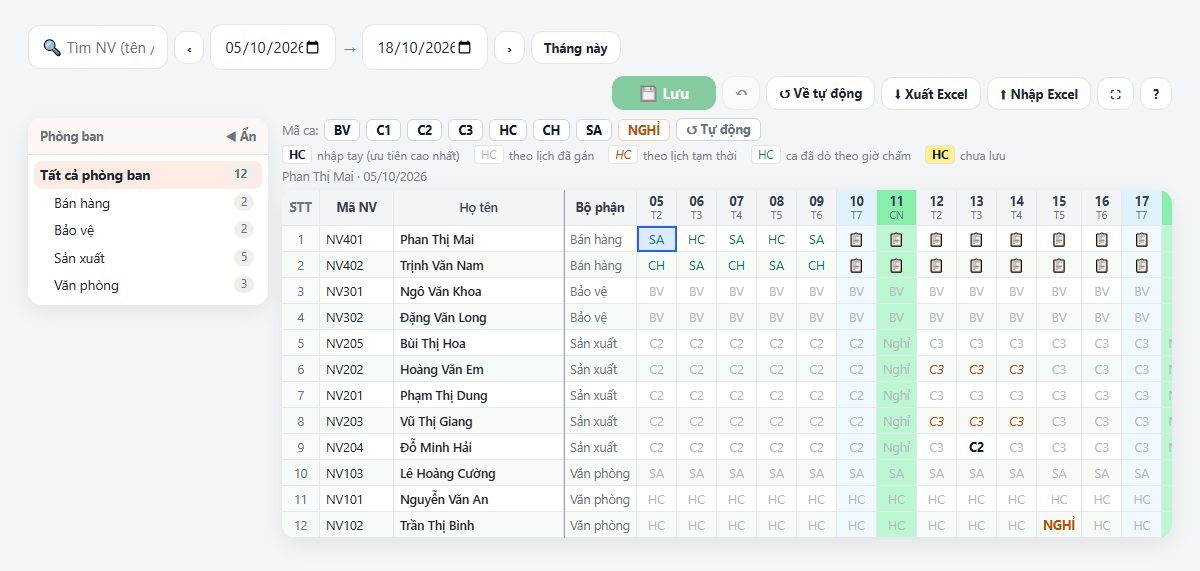This screenshot has height=571, width=1200.
Task: Open help with the question mark button
Action: [x=1156, y=93]
